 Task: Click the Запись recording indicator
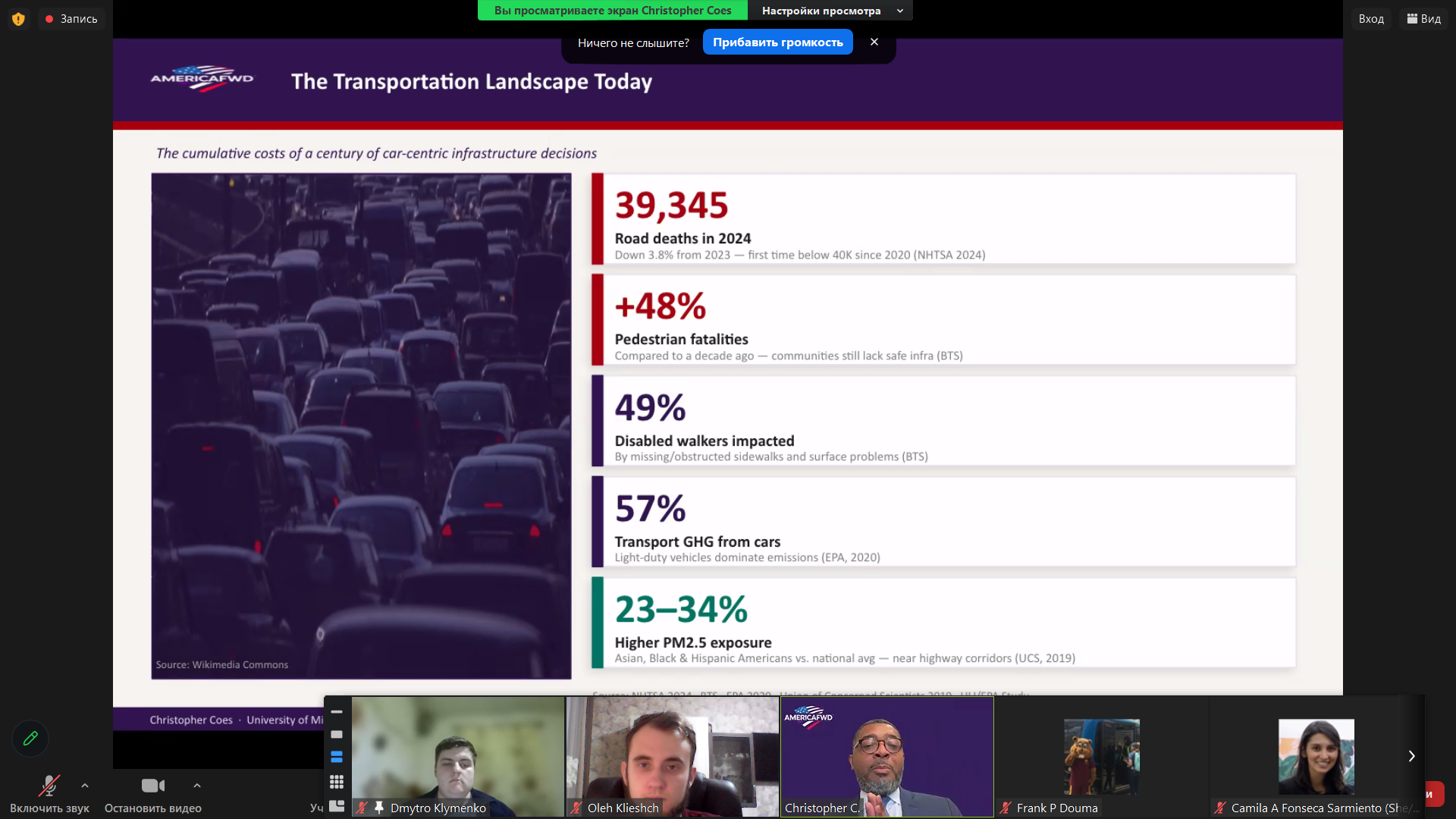click(71, 19)
